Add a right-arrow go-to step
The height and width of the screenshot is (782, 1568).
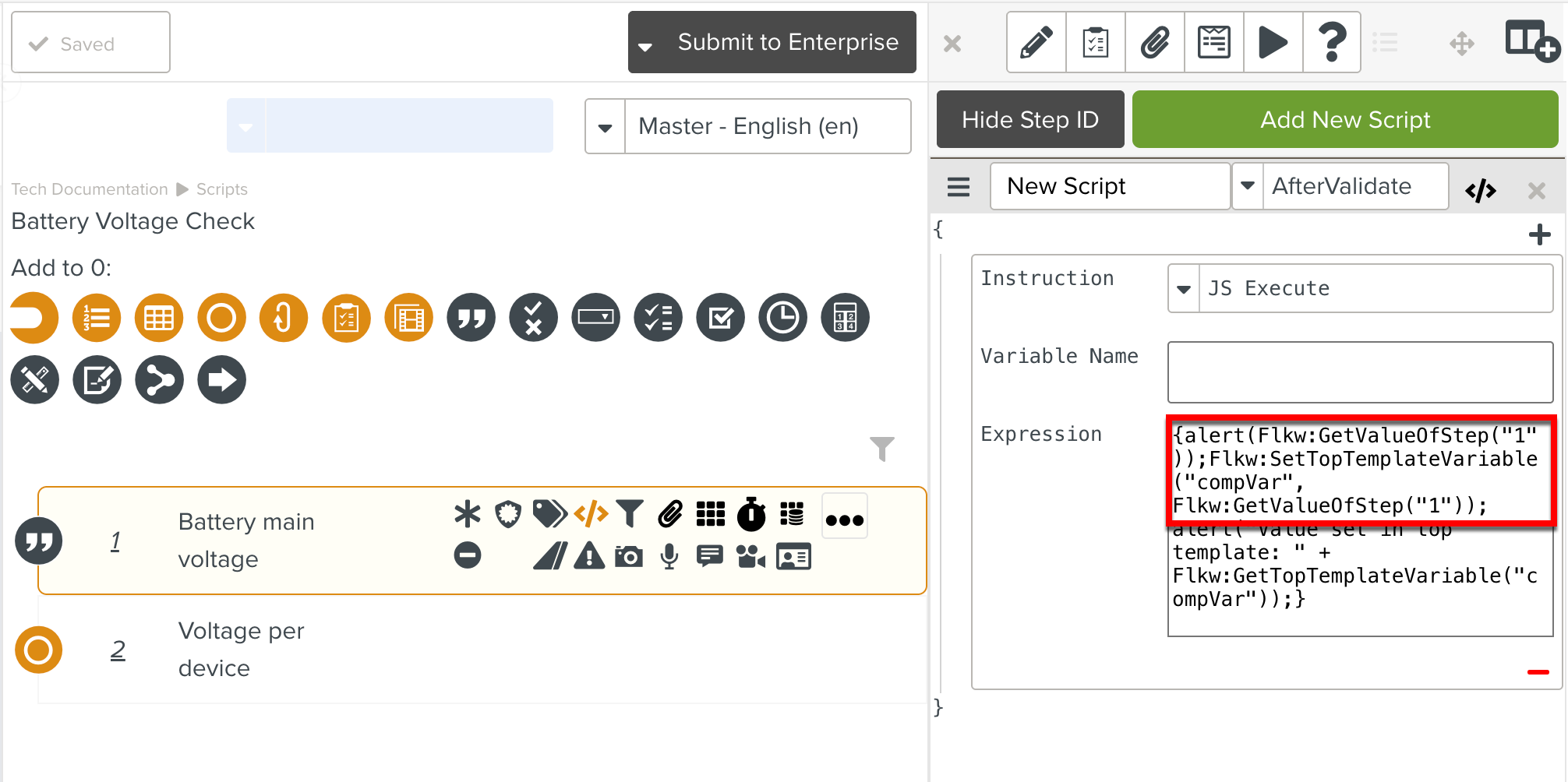[221, 380]
